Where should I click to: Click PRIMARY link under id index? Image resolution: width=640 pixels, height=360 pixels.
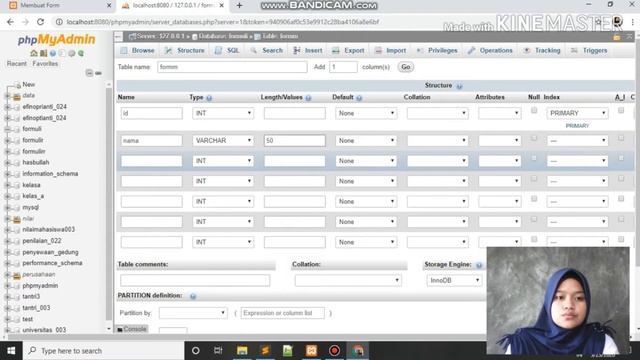click(x=577, y=126)
